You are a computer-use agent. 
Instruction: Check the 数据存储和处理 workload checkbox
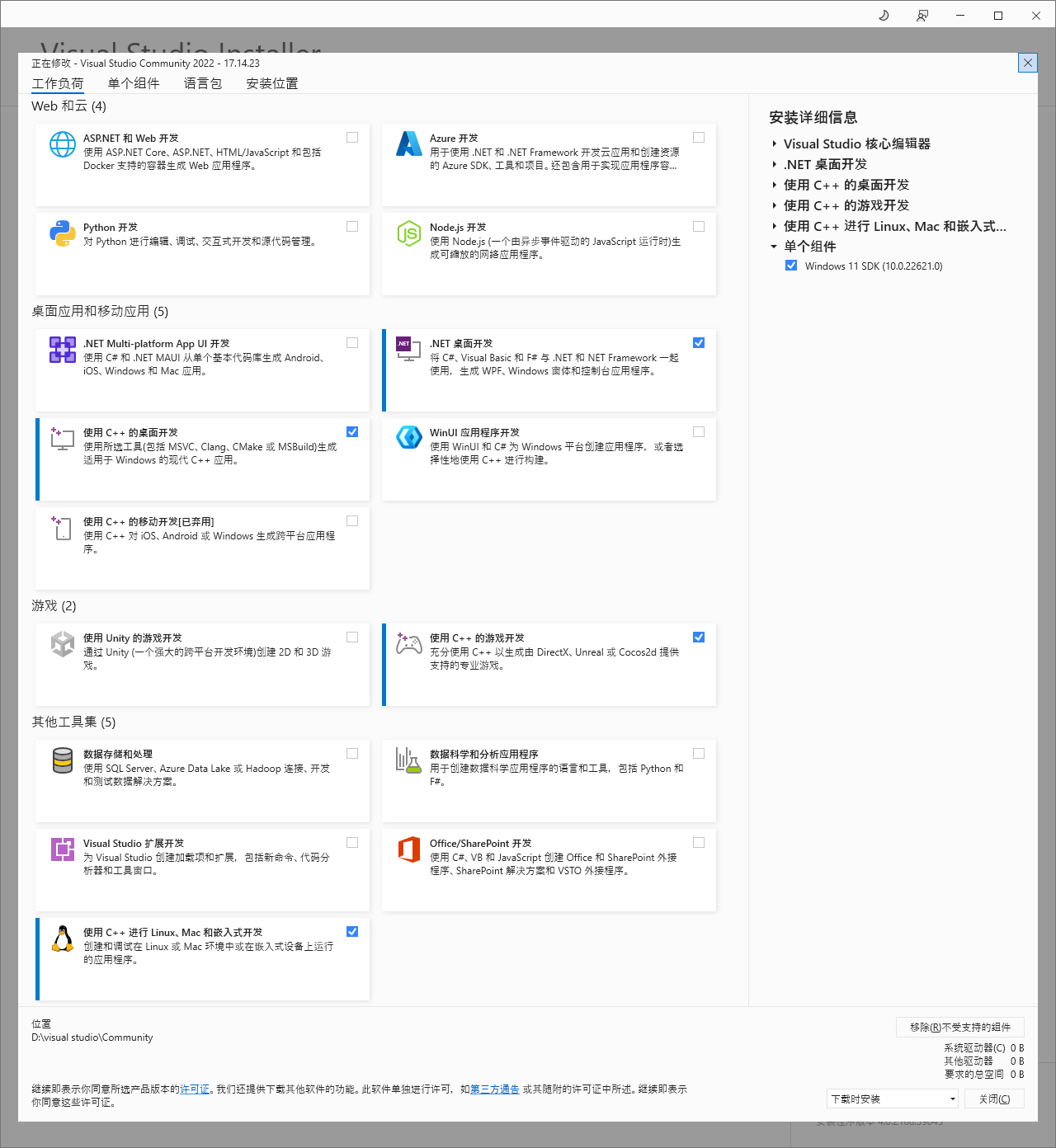pos(352,754)
